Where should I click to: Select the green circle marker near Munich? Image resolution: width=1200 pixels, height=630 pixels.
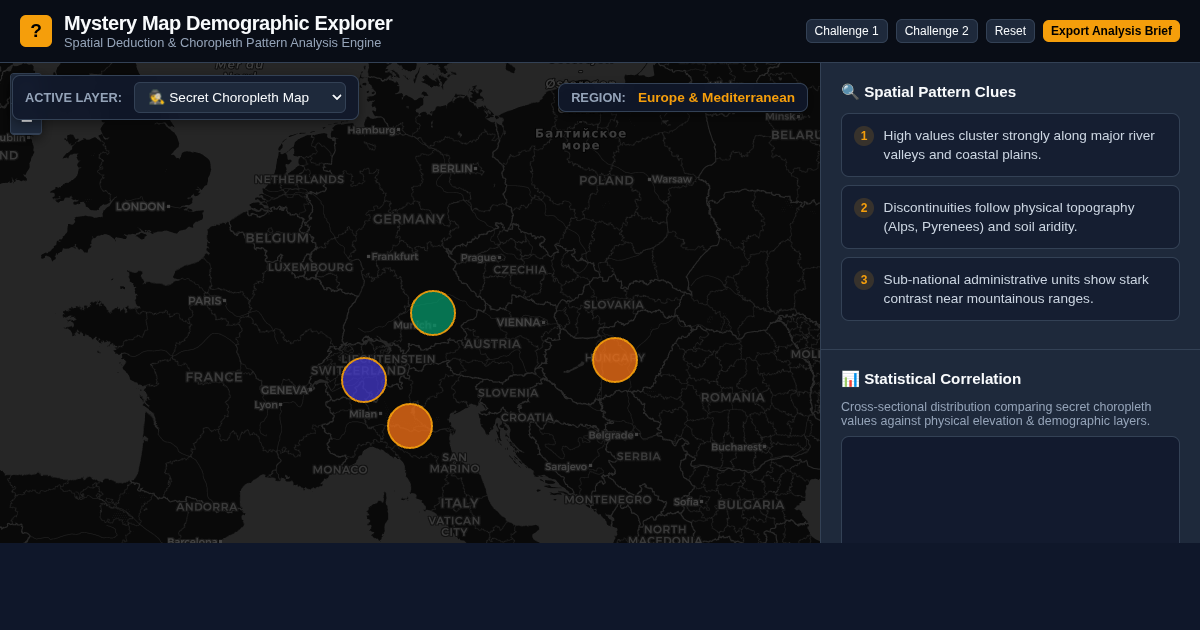(433, 313)
